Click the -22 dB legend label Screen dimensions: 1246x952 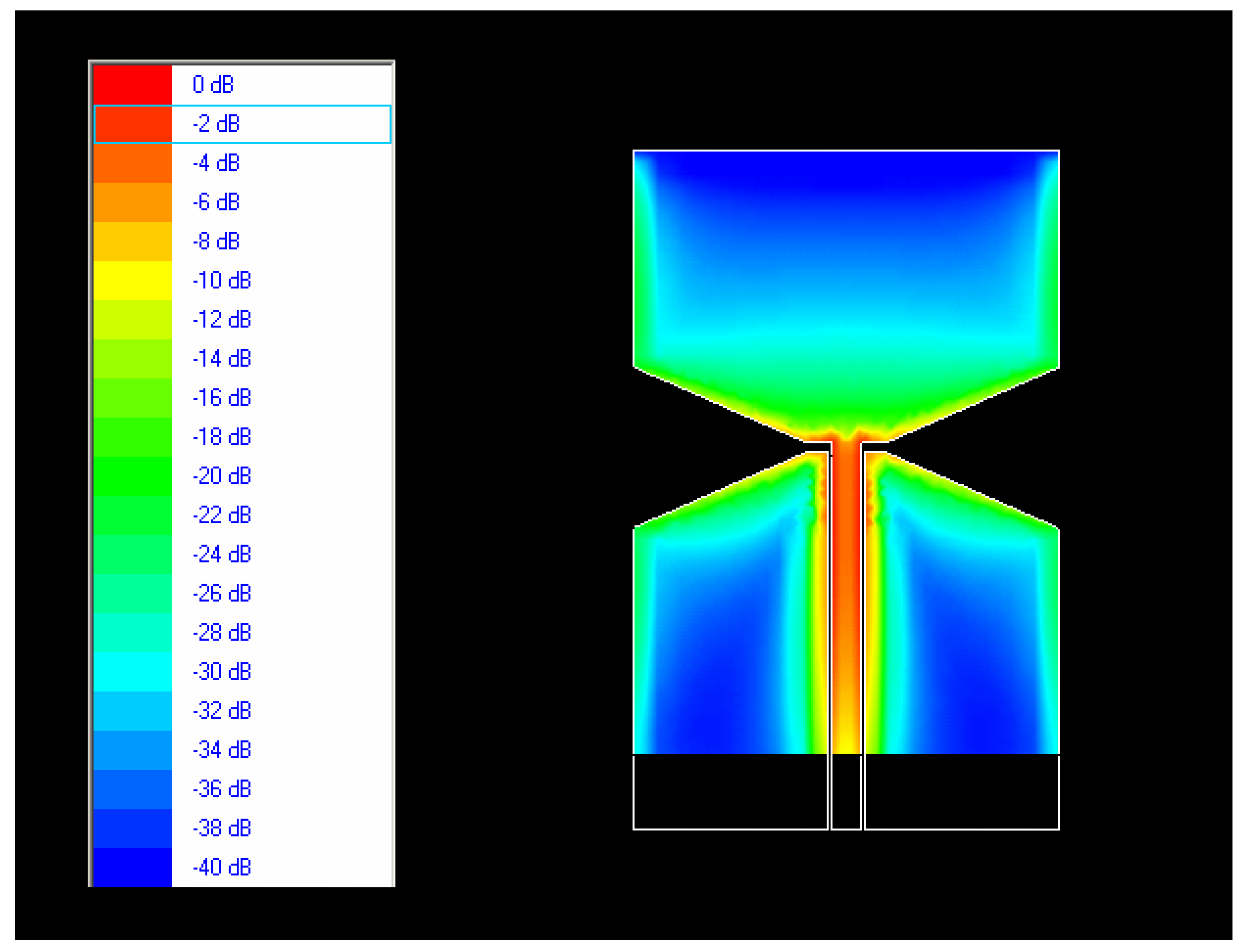pyautogui.click(x=222, y=515)
